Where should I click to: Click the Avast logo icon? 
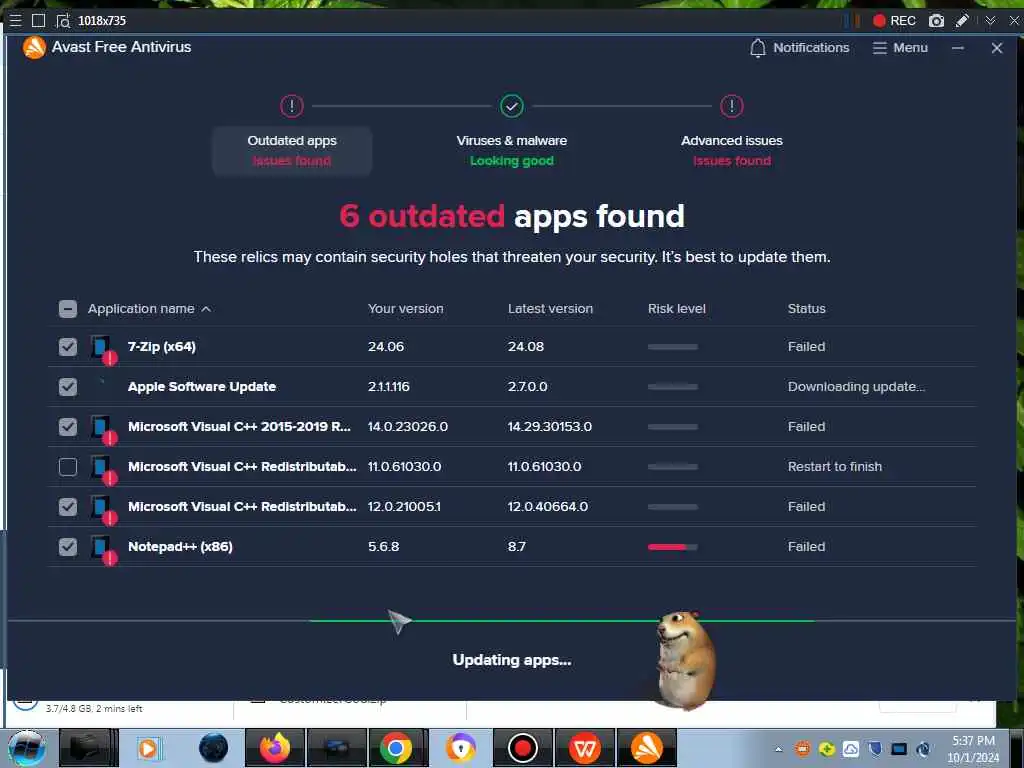[x=34, y=47]
